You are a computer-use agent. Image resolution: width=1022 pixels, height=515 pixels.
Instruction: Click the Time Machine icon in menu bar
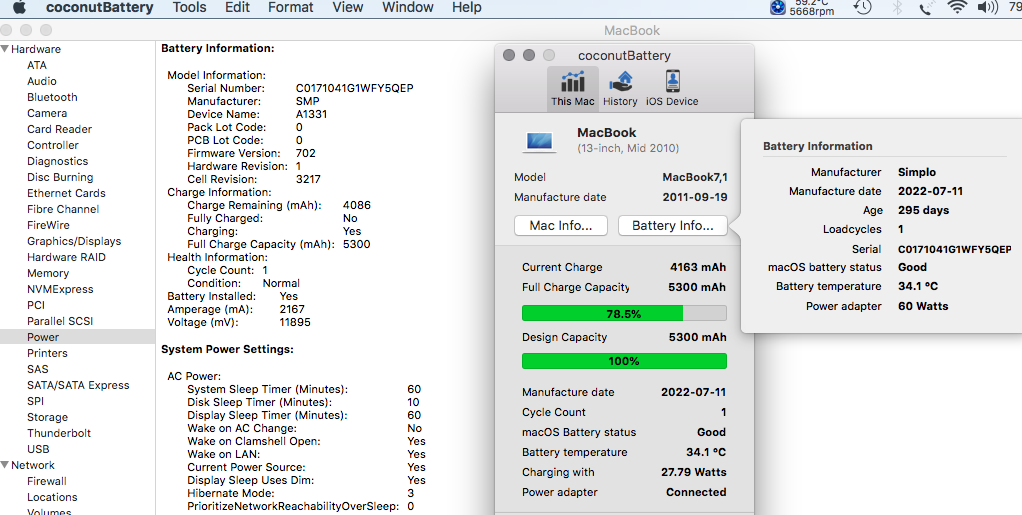click(x=862, y=7)
